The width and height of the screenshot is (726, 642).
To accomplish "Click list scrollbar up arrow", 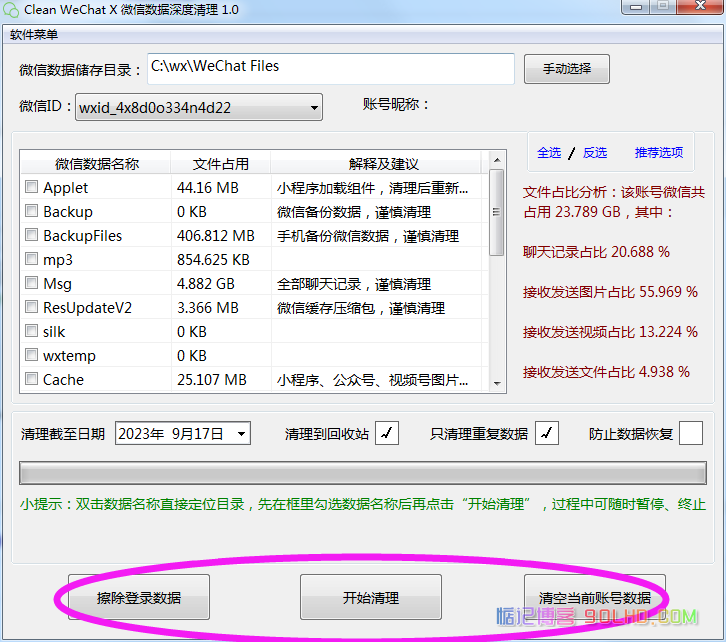I will pyautogui.click(x=497, y=160).
